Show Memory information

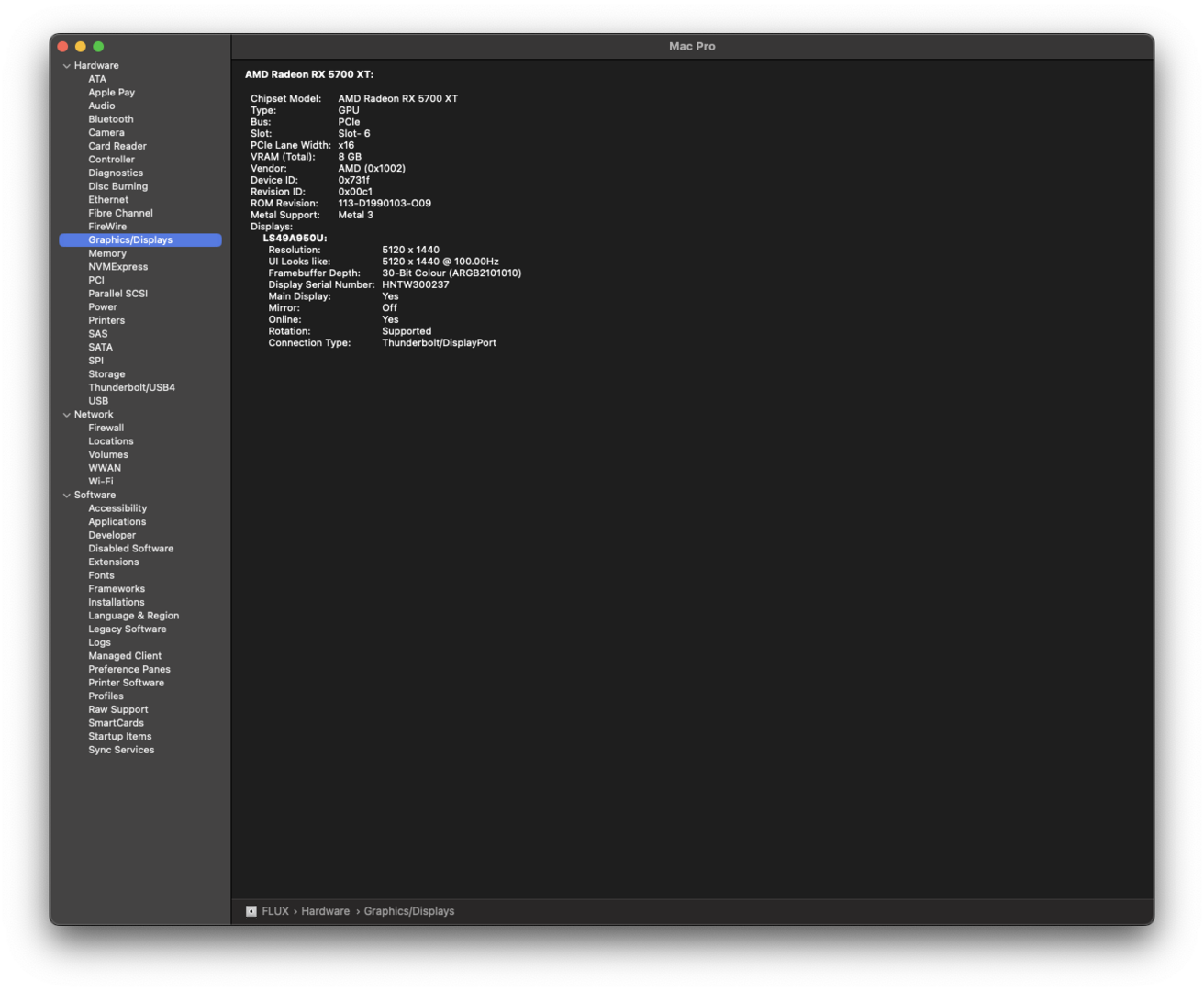(x=107, y=253)
